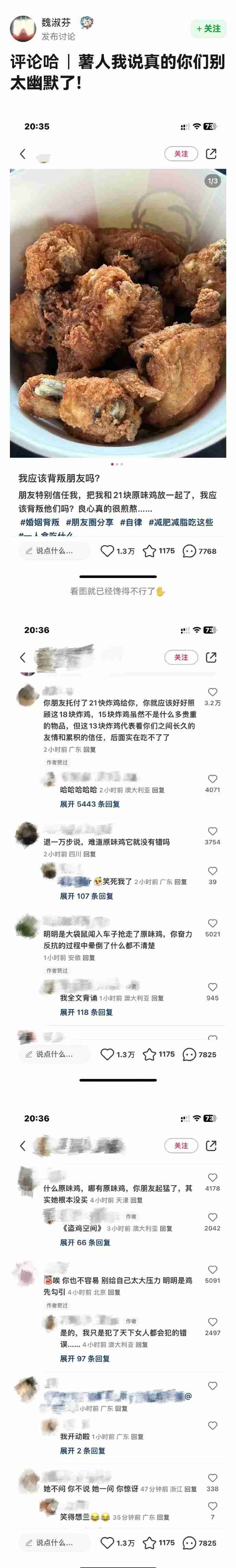Open the #婚姻背叛 hashtag
Screen dimensions: 236x1568
pyautogui.click(x=40, y=522)
